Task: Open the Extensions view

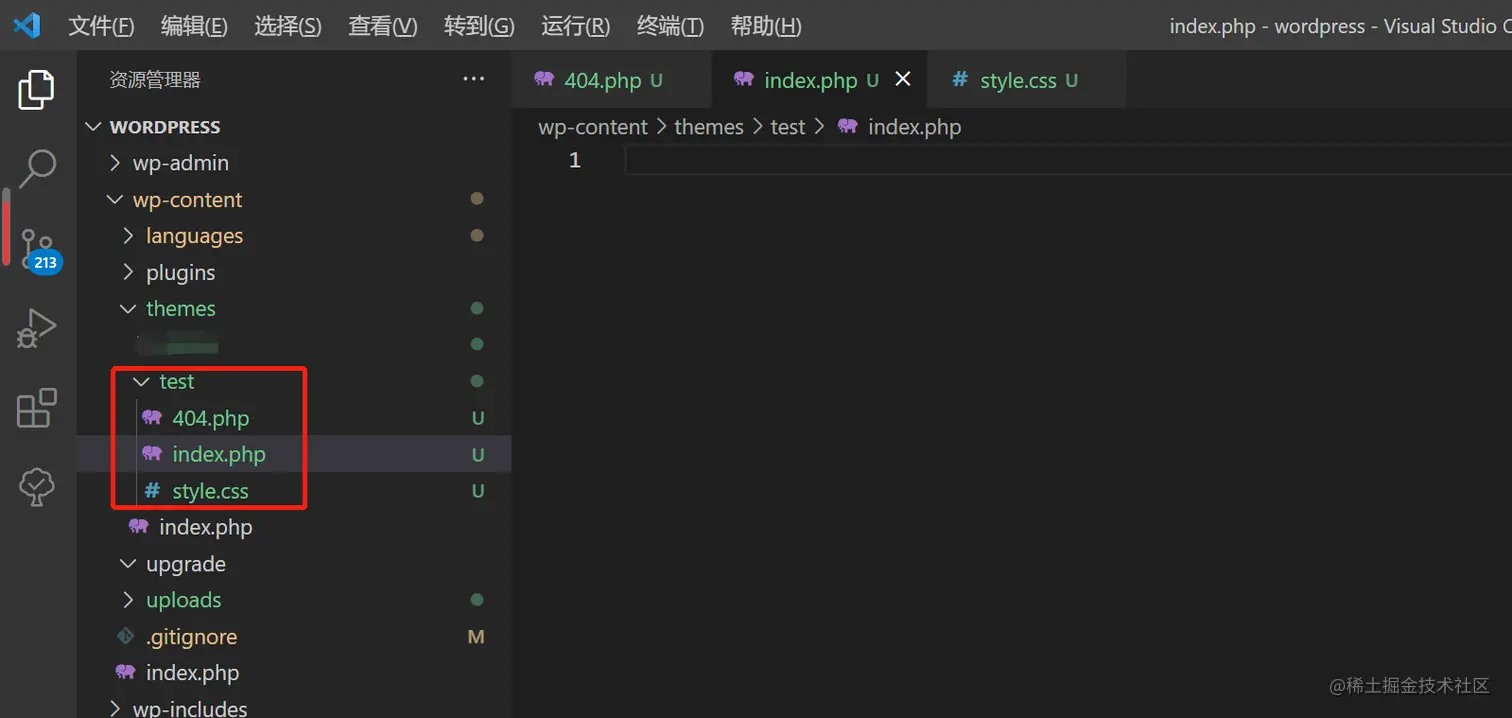Action: (37, 408)
